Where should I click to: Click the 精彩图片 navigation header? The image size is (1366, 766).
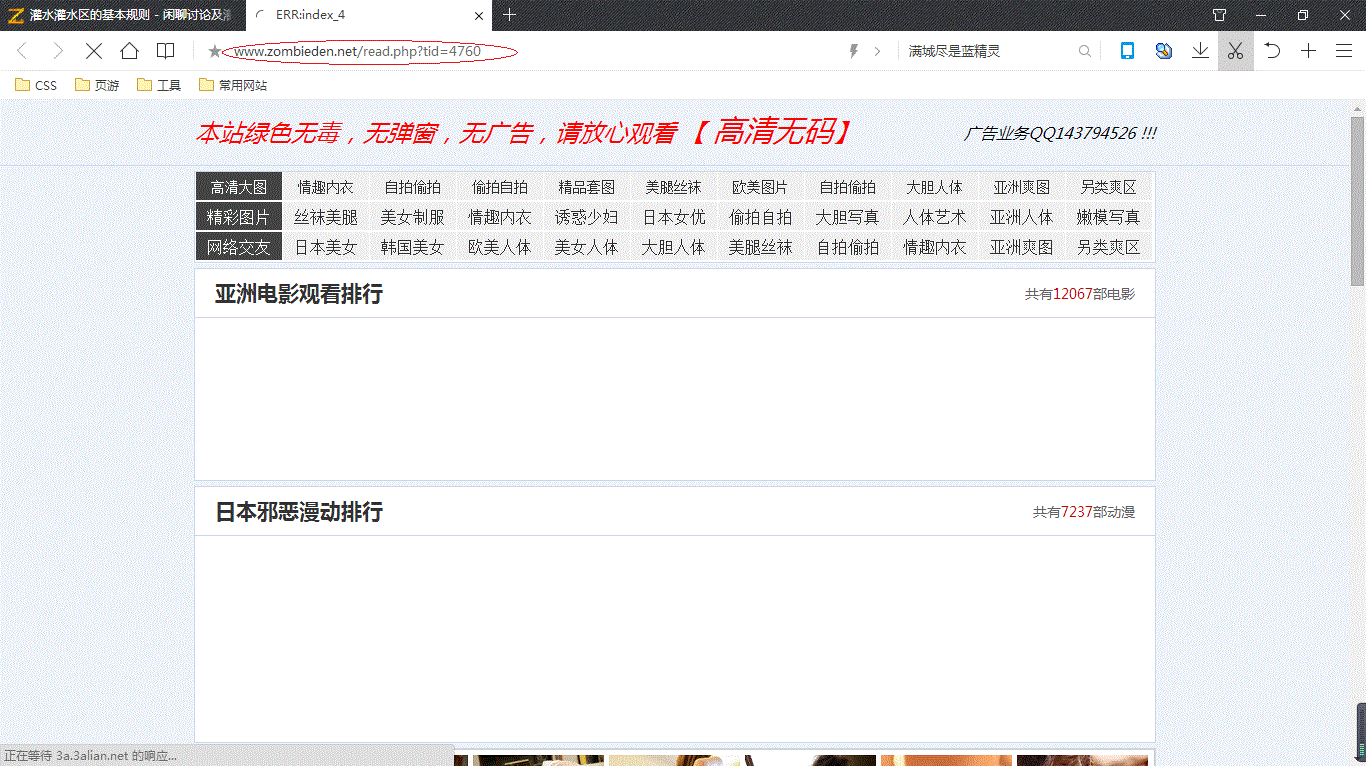[x=239, y=217]
